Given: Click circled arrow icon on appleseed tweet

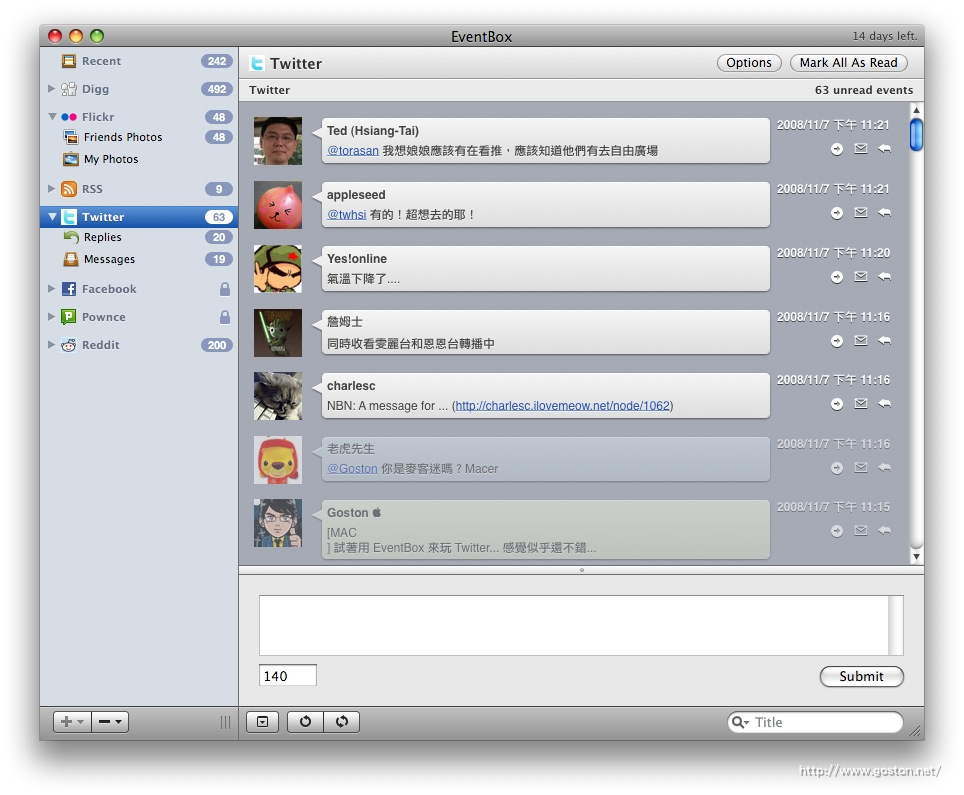Looking at the screenshot, I should (837, 213).
